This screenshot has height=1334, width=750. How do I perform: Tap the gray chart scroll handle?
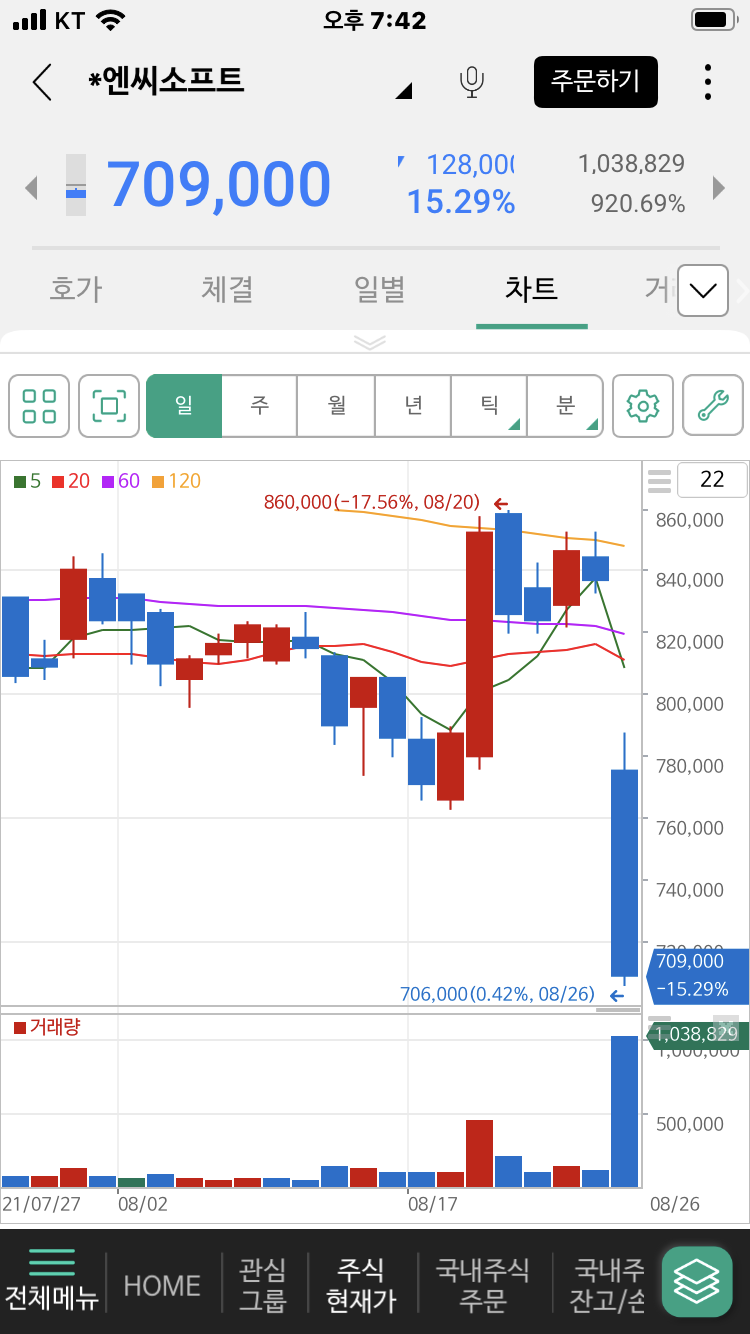pos(617,1010)
